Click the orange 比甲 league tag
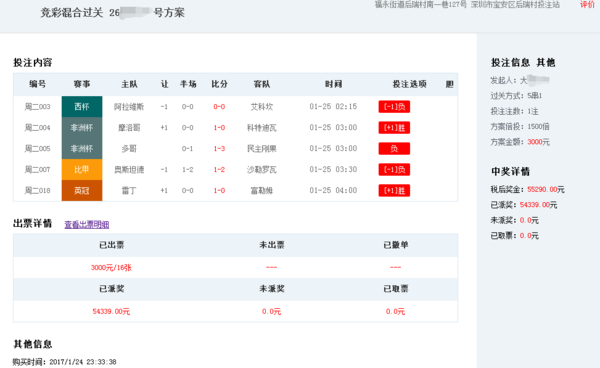Viewport: 600px width, 368px height. coord(82,169)
